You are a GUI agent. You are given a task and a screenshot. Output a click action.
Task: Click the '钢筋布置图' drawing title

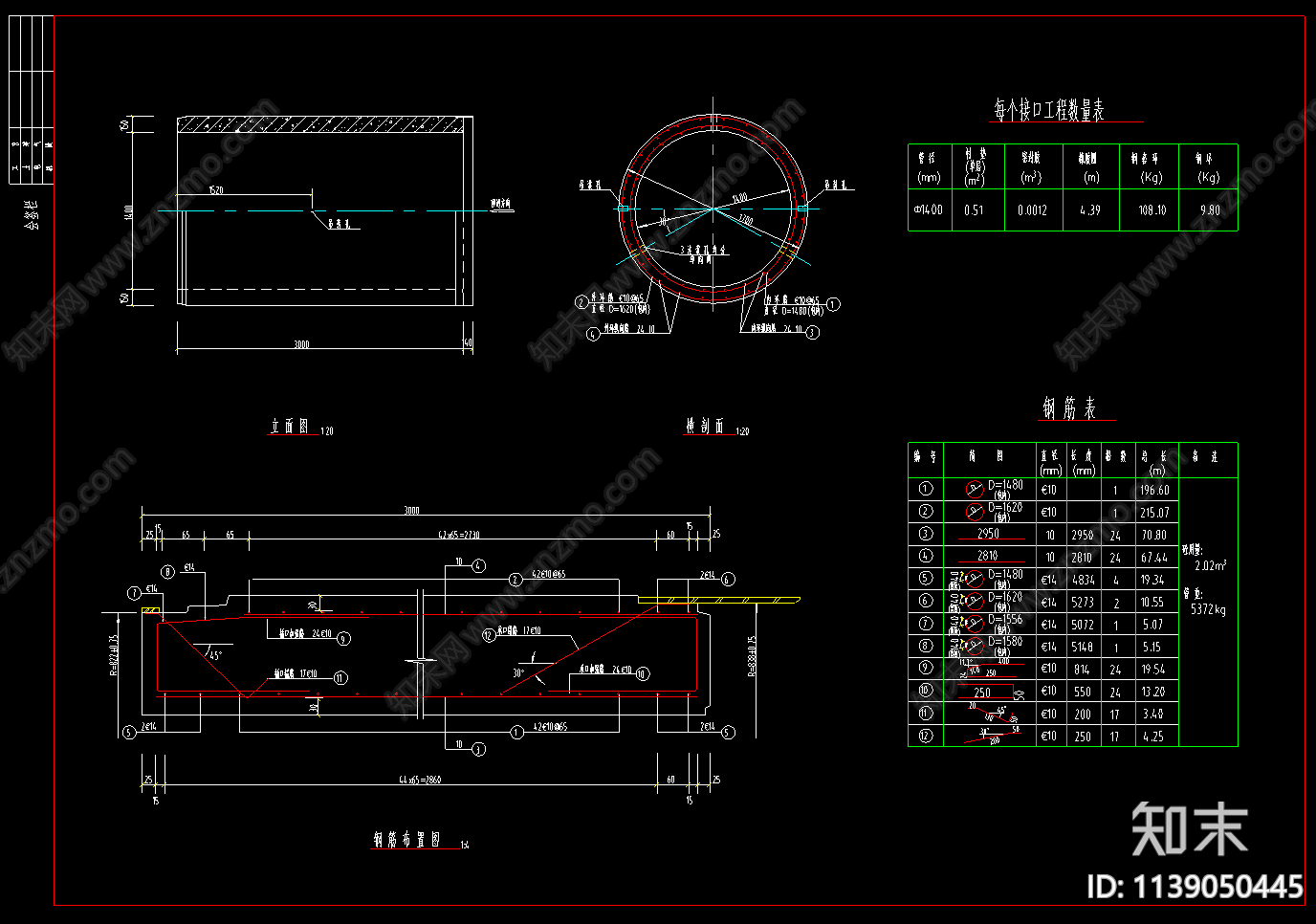pyautogui.click(x=407, y=839)
